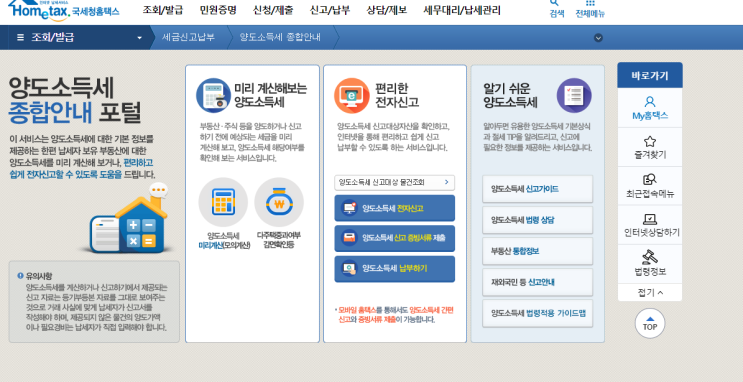This screenshot has width=743, height=382.
Task: Click the 양도소득세 전자신고 button
Action: tap(394, 209)
